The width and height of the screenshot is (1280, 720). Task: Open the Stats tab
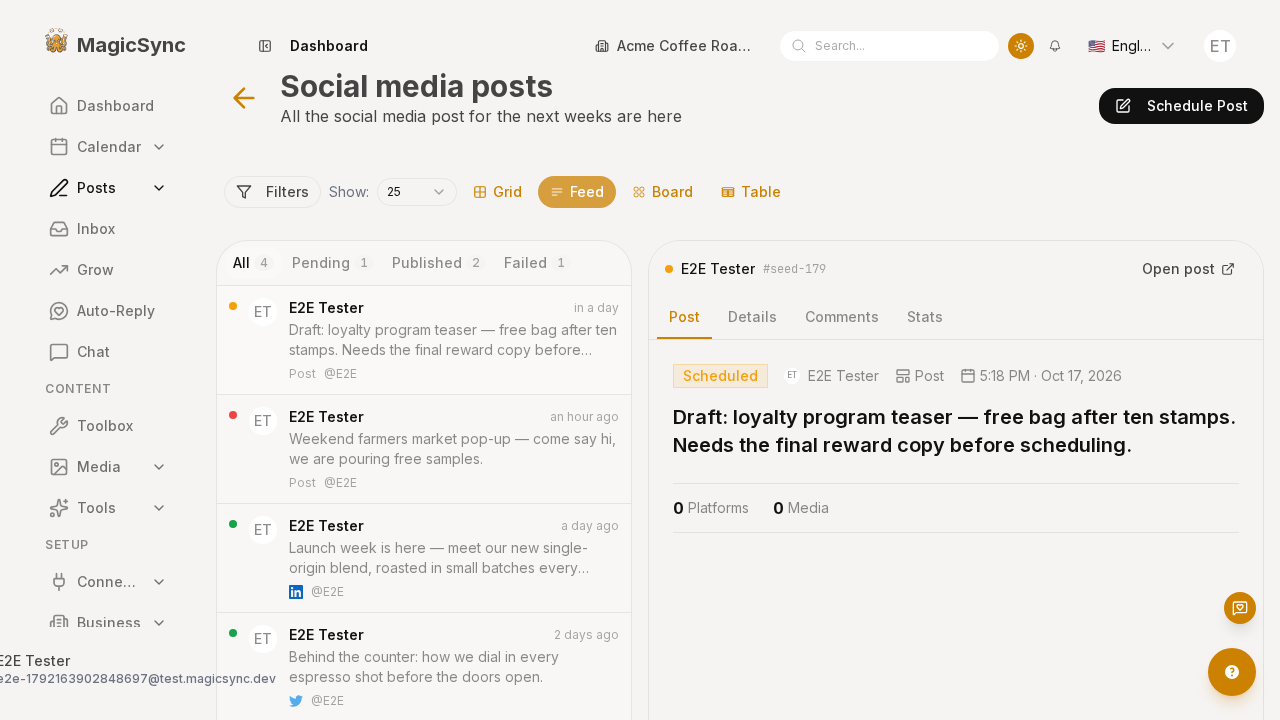tap(925, 317)
